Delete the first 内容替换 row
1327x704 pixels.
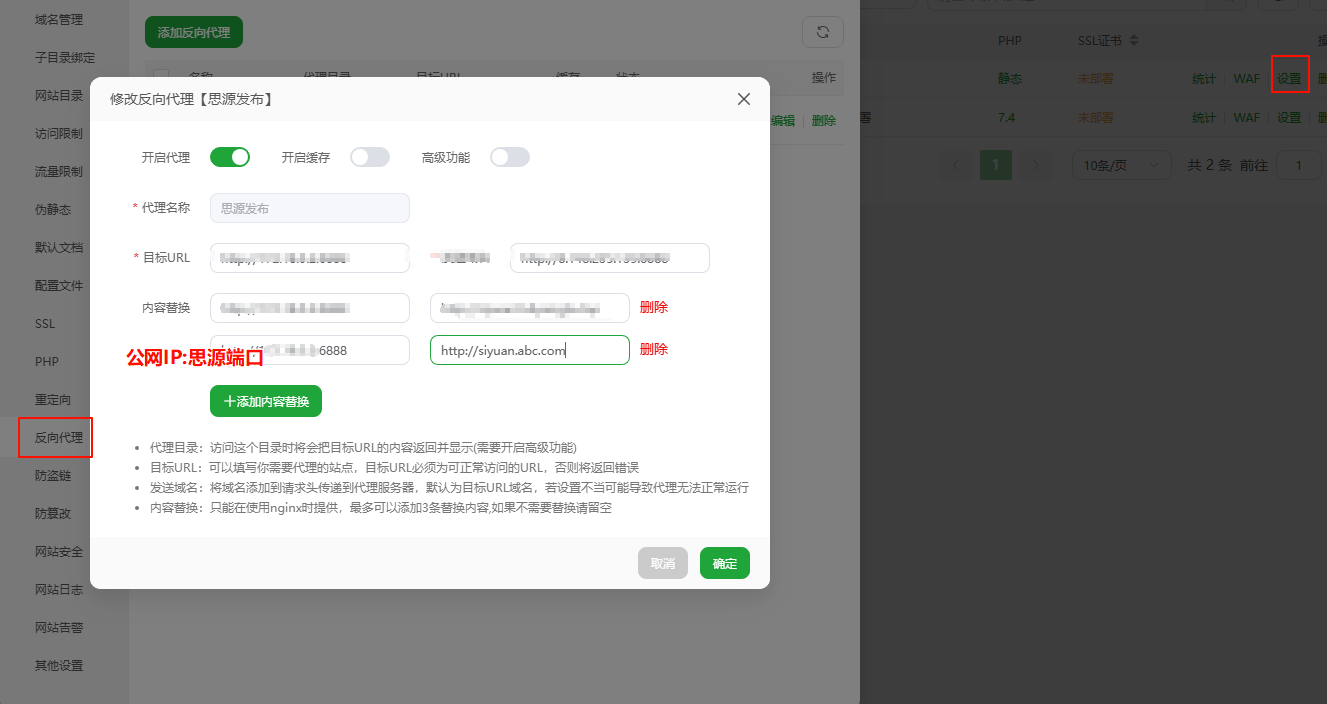[654, 307]
